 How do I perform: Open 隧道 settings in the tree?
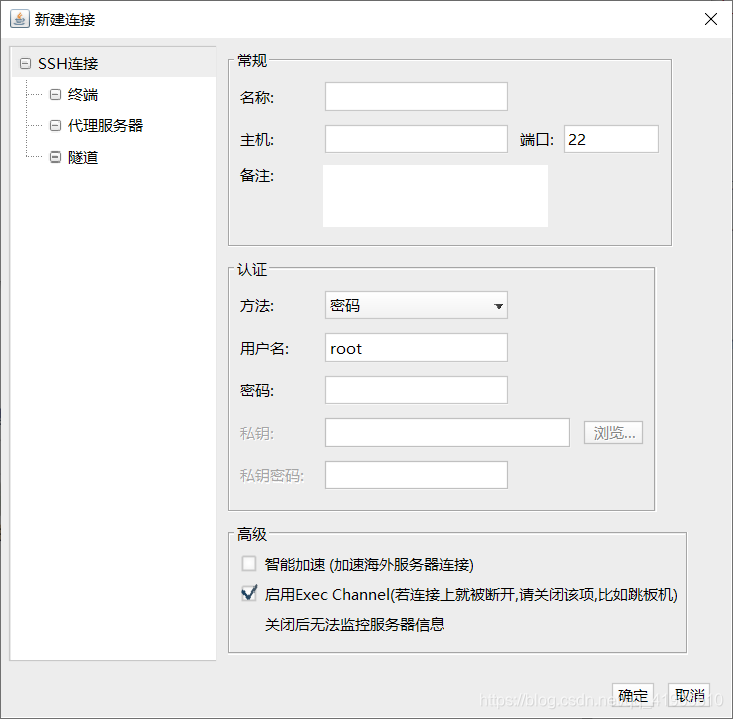[83, 157]
